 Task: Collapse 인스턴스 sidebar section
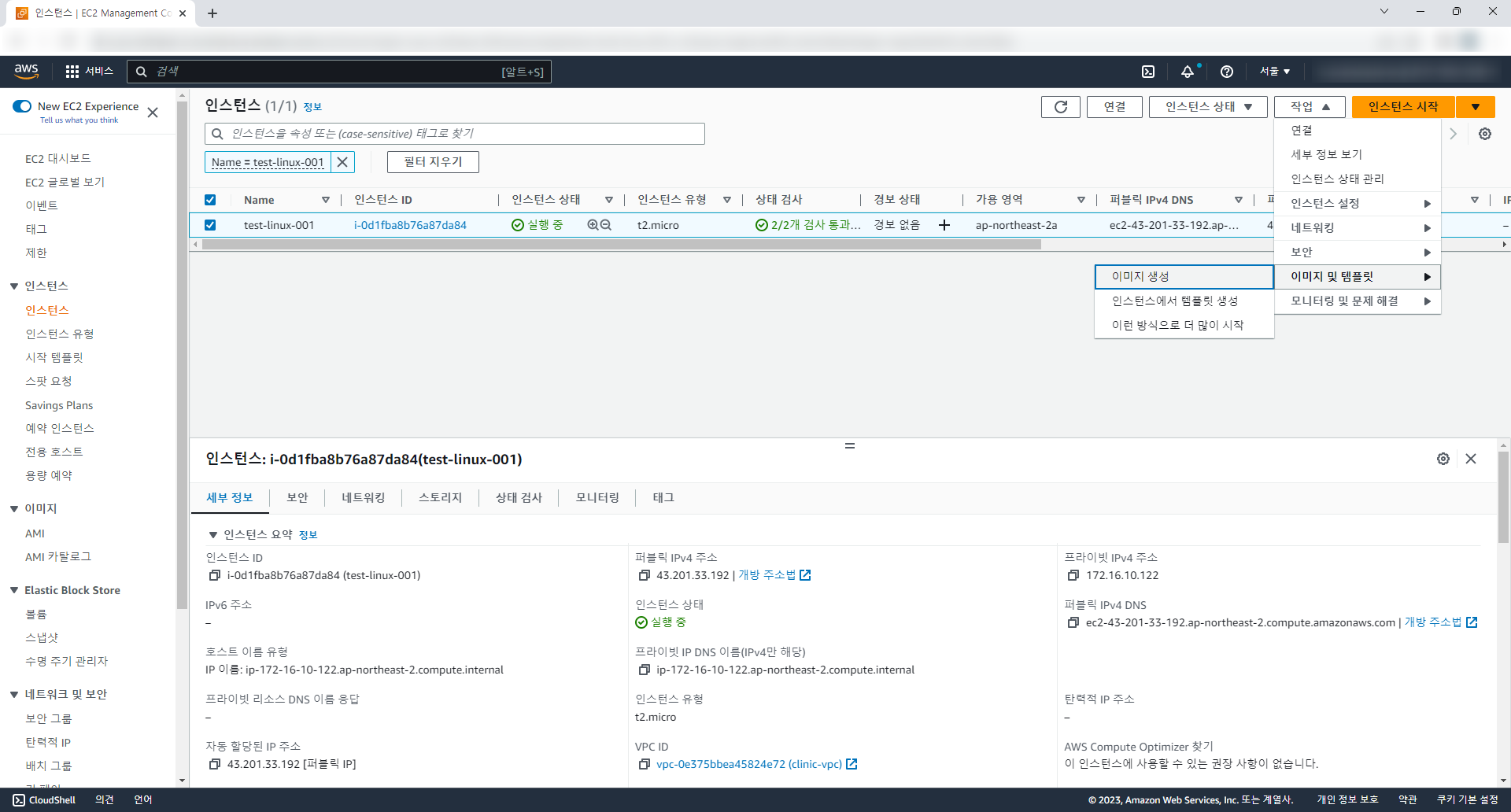pos(14,286)
